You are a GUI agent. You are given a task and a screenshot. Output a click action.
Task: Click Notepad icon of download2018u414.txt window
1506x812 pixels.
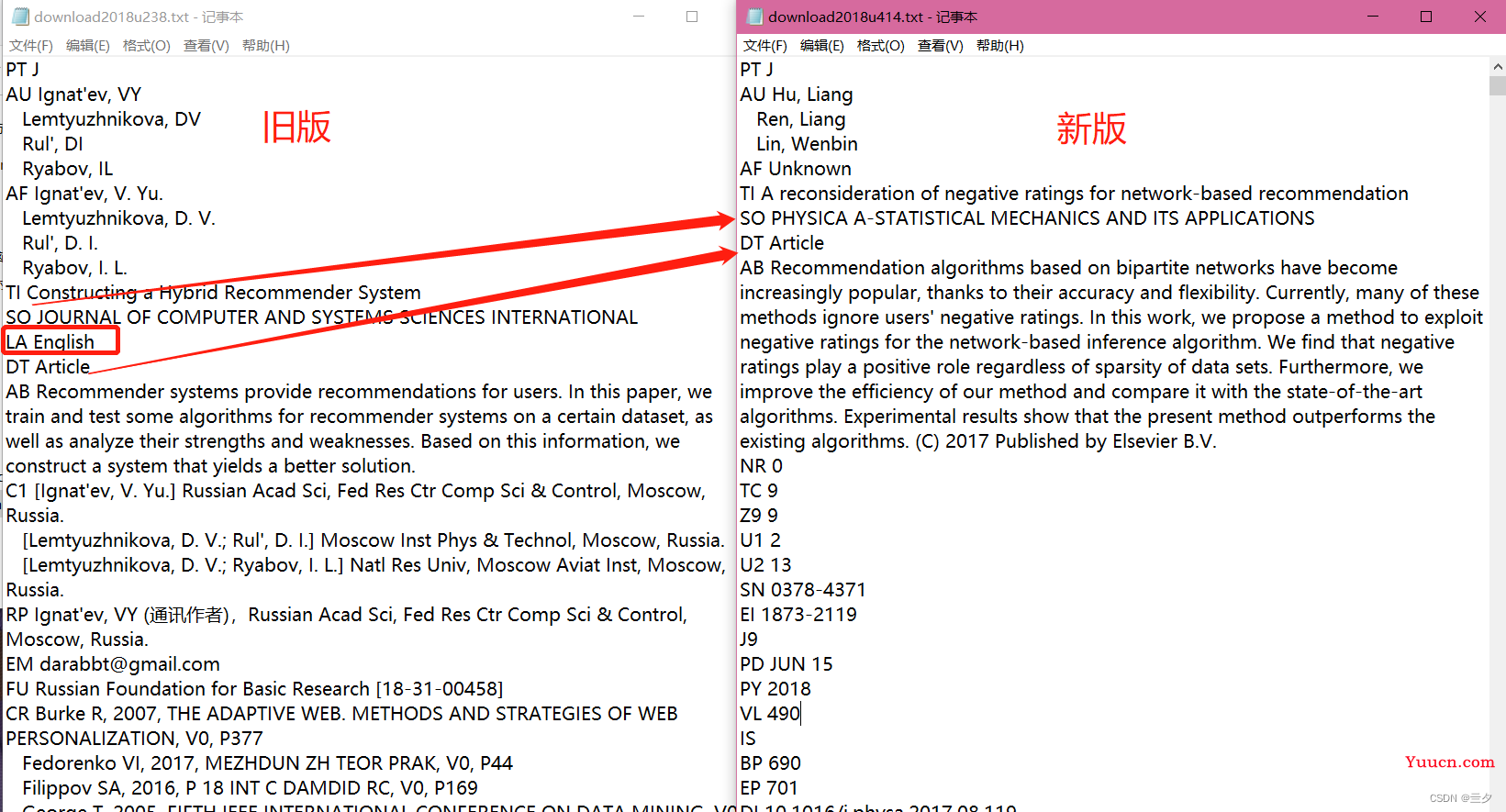tap(754, 17)
